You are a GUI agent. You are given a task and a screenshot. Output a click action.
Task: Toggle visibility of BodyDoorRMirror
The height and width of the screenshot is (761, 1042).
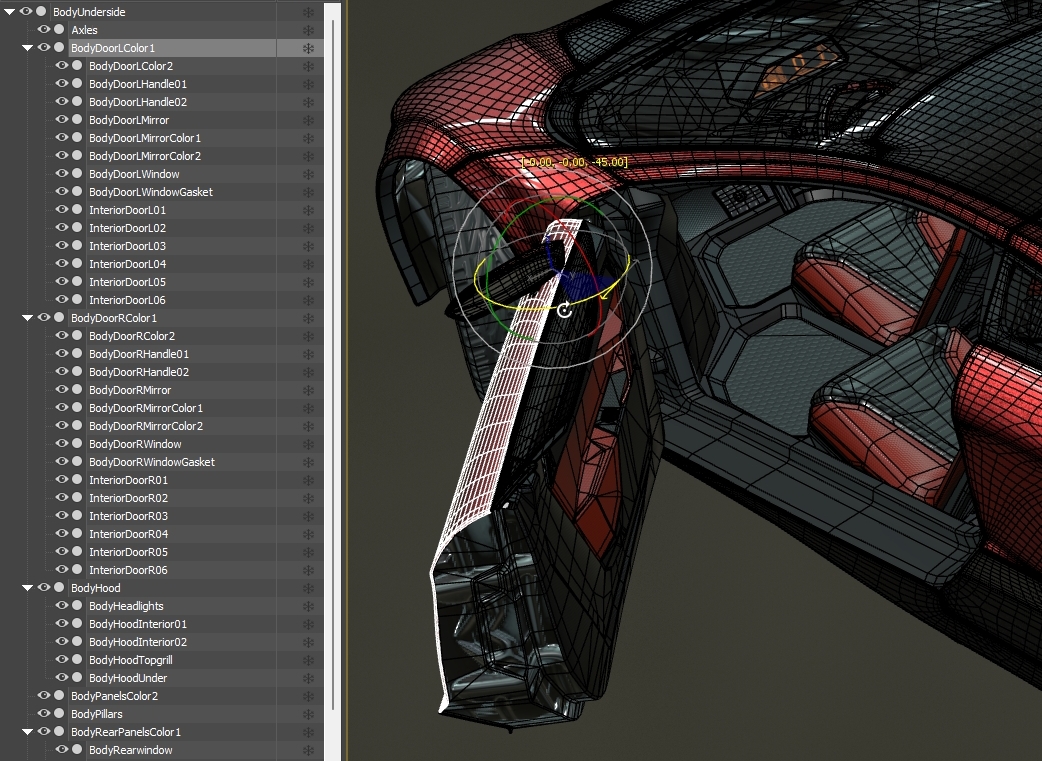tap(62, 389)
